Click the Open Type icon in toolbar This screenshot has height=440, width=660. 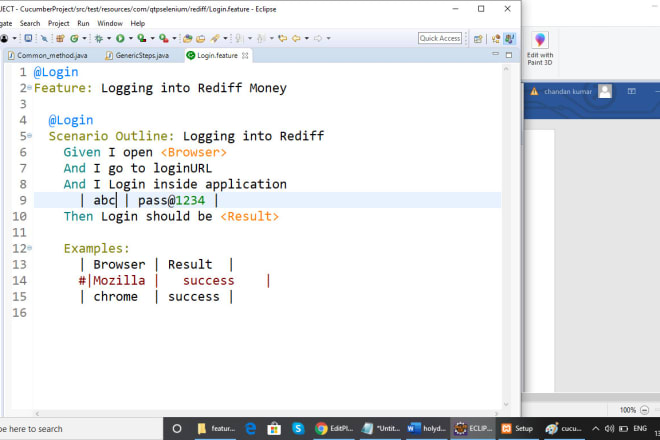(187, 39)
